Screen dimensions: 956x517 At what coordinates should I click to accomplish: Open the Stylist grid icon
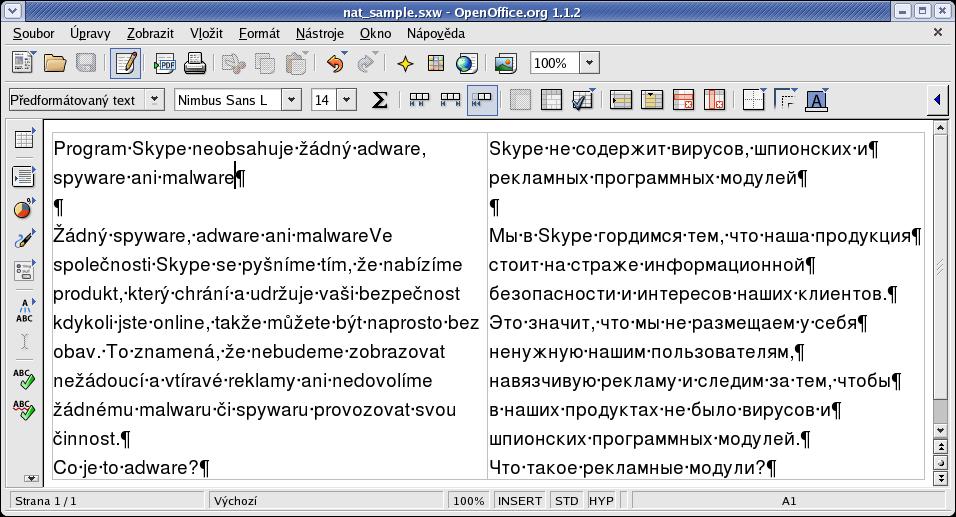[x=436, y=63]
